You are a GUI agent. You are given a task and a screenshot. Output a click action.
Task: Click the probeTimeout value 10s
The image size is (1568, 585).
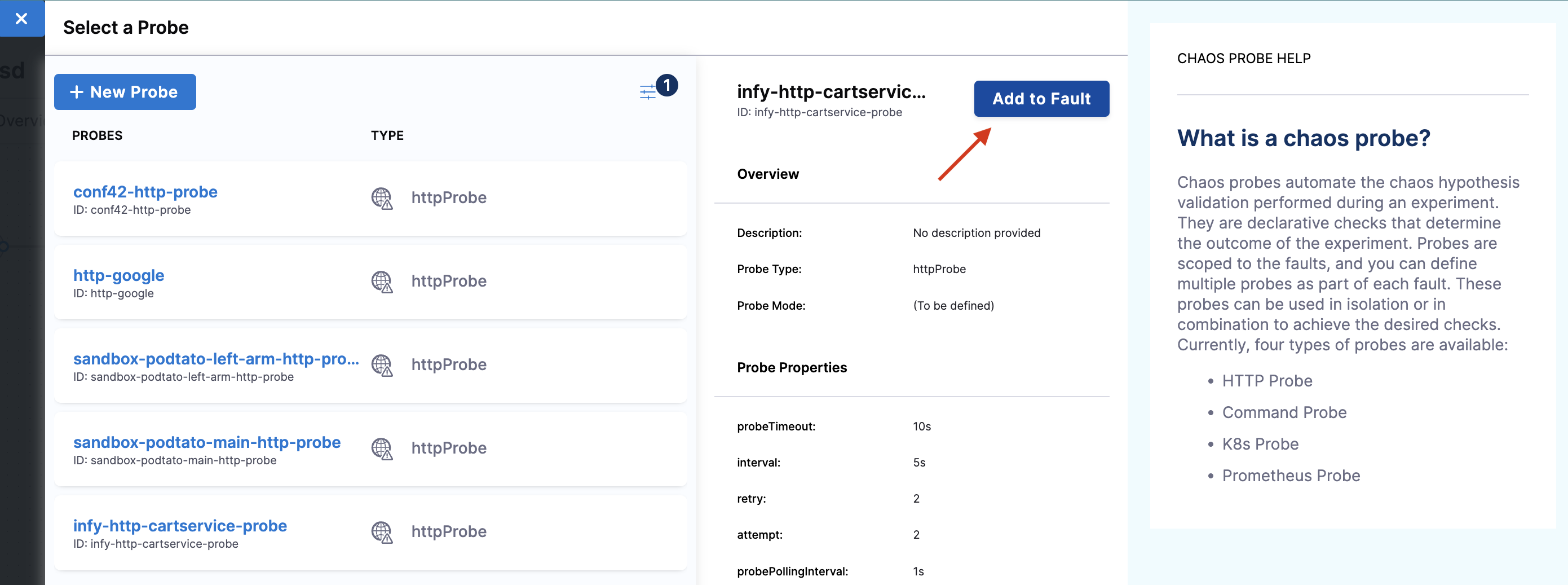[x=921, y=426]
